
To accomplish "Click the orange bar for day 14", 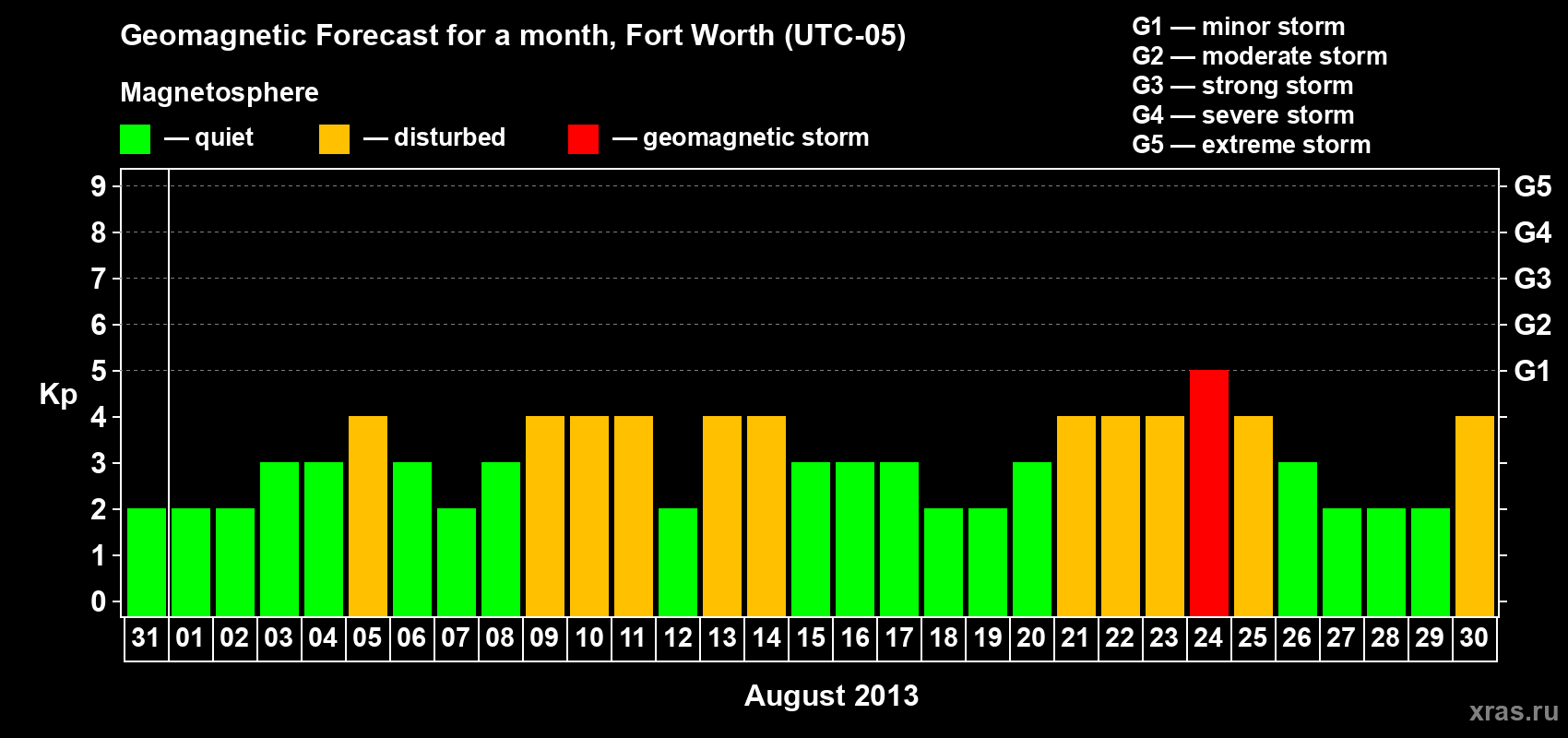I will coord(766,516).
